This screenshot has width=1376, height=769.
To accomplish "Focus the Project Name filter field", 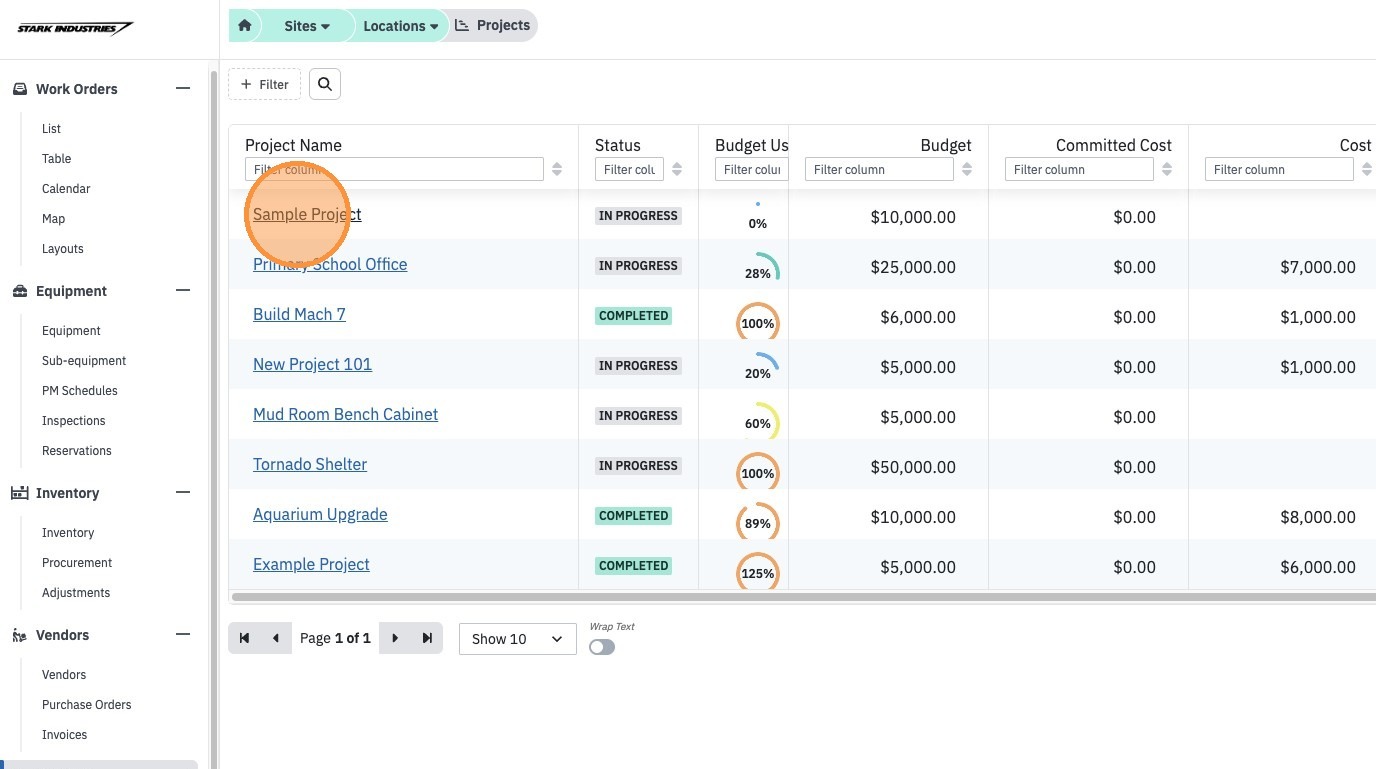I will pos(394,169).
